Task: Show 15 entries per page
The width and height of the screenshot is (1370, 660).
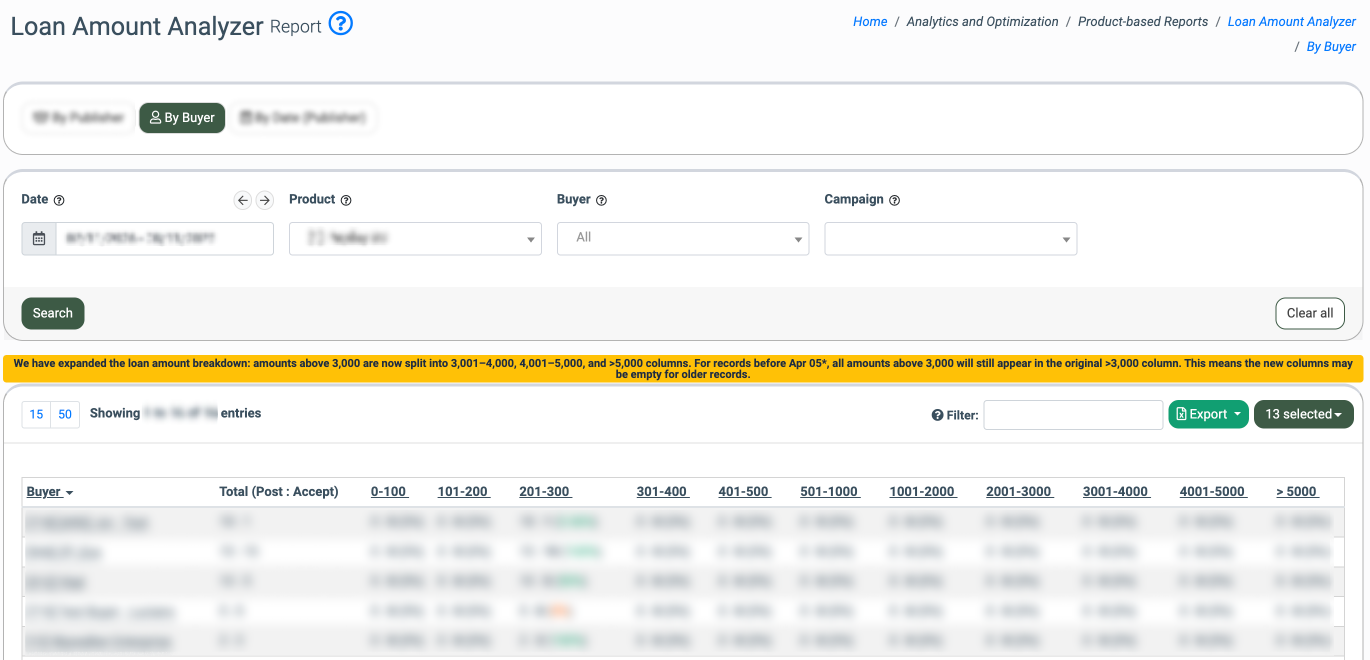Action: (36, 414)
